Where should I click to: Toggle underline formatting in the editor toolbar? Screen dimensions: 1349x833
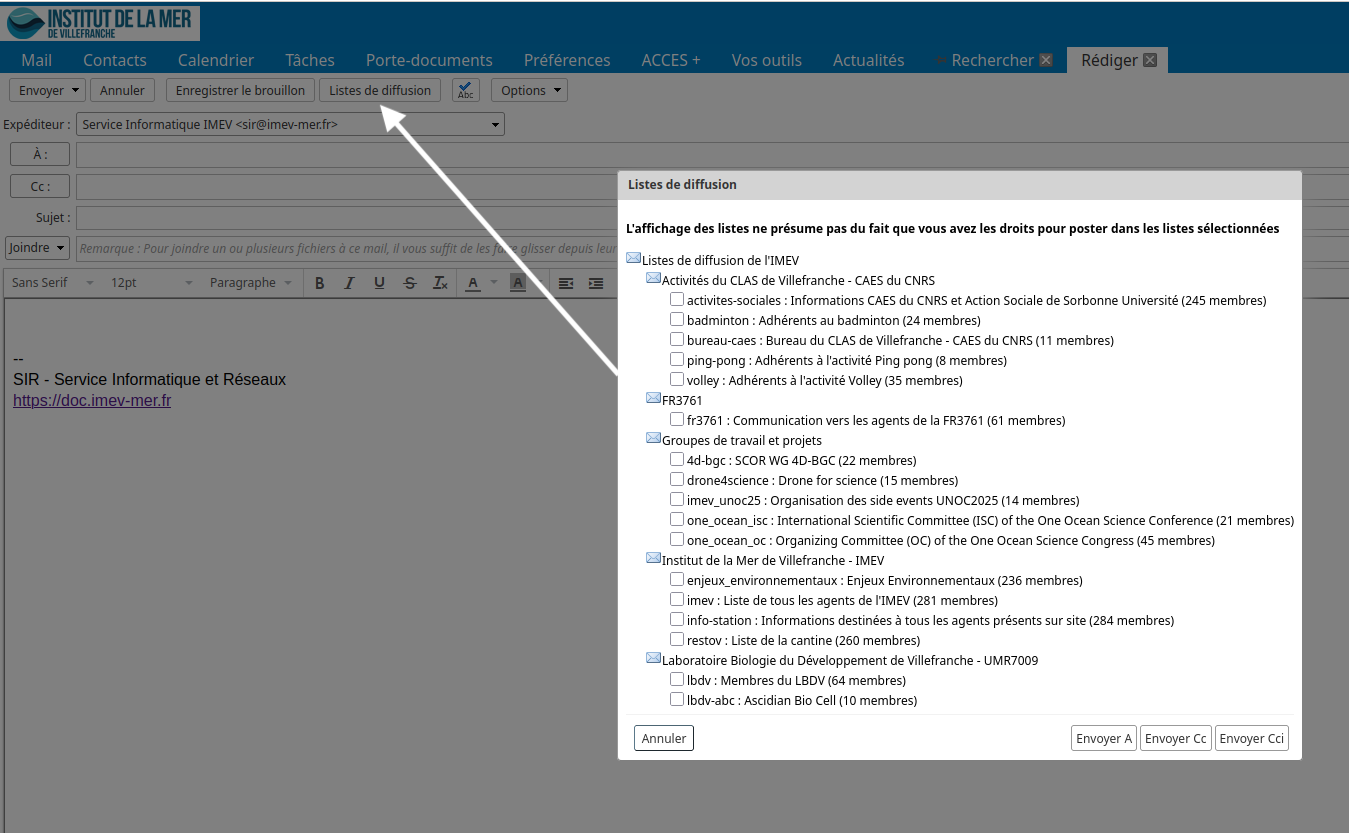point(379,283)
